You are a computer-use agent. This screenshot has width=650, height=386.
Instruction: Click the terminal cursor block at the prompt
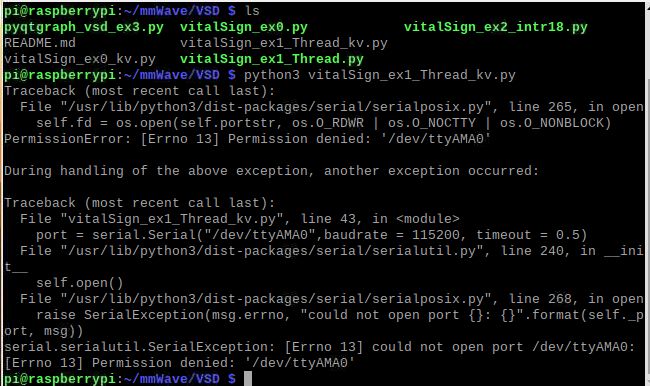coord(248,379)
